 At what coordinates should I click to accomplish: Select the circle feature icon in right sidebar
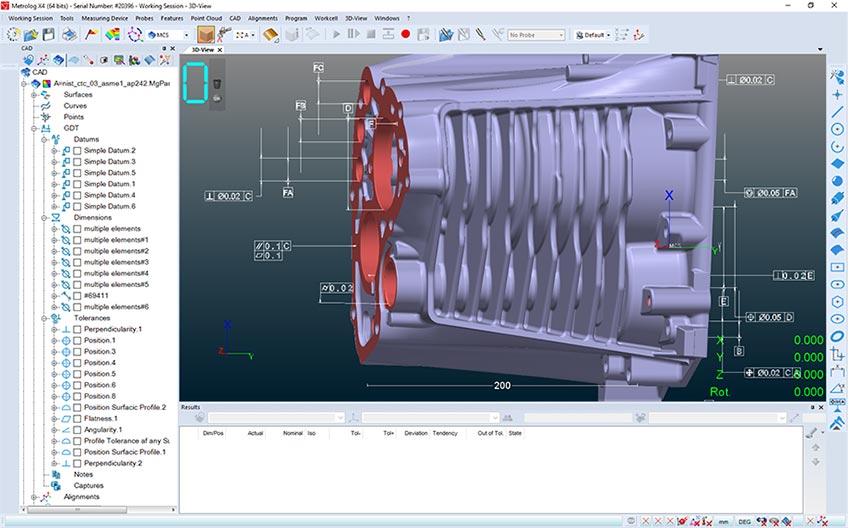point(838,129)
